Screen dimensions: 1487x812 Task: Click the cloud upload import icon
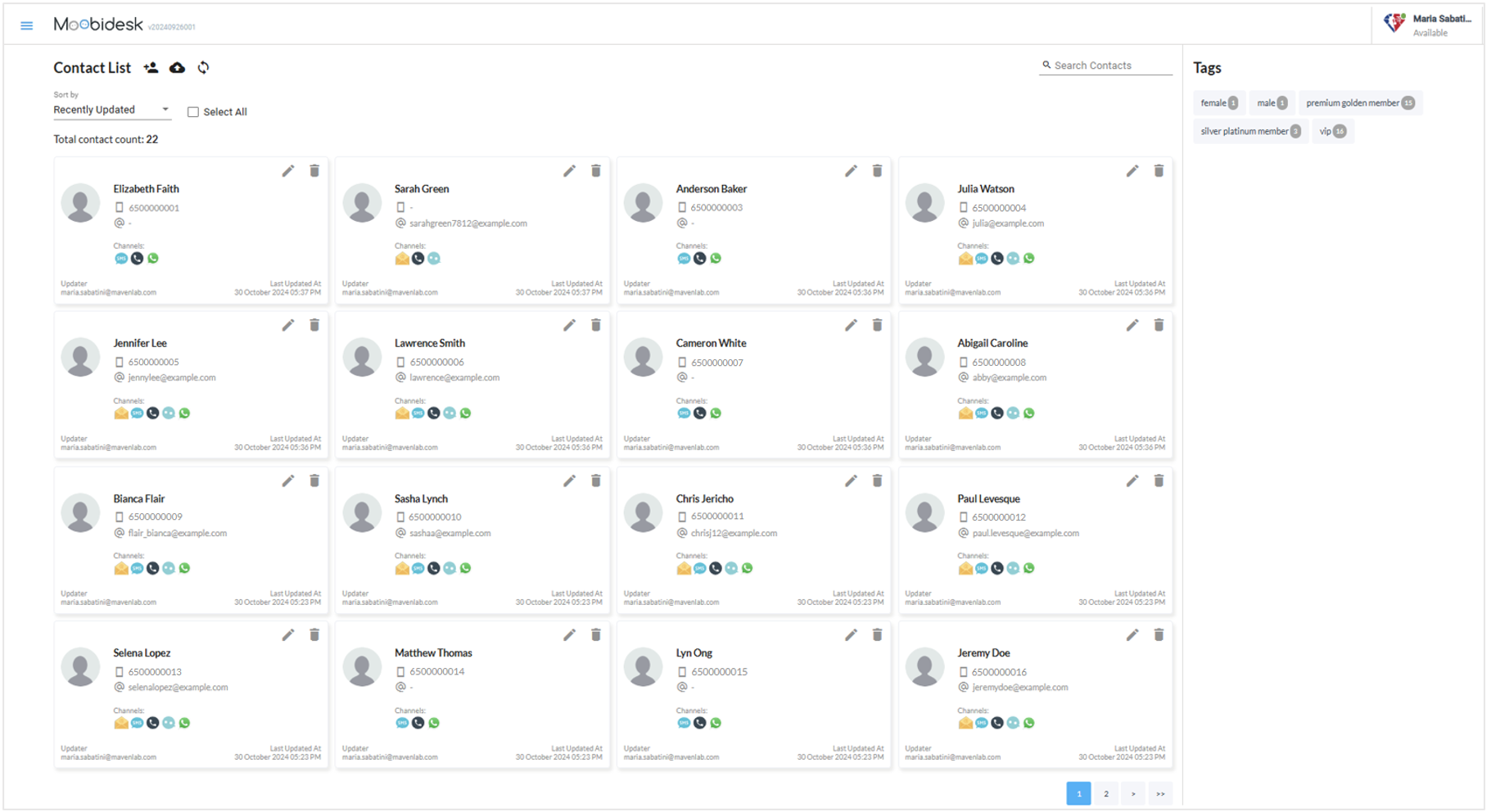(177, 68)
